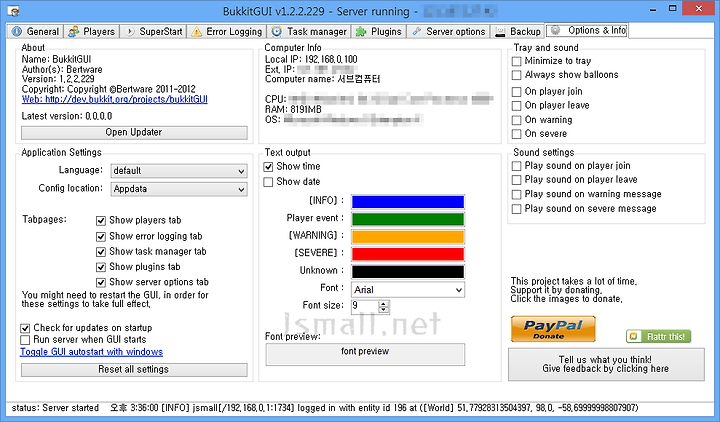Screen dimensions: 720x422
Task: Change the black Unknown color swatch
Action: tap(408, 271)
